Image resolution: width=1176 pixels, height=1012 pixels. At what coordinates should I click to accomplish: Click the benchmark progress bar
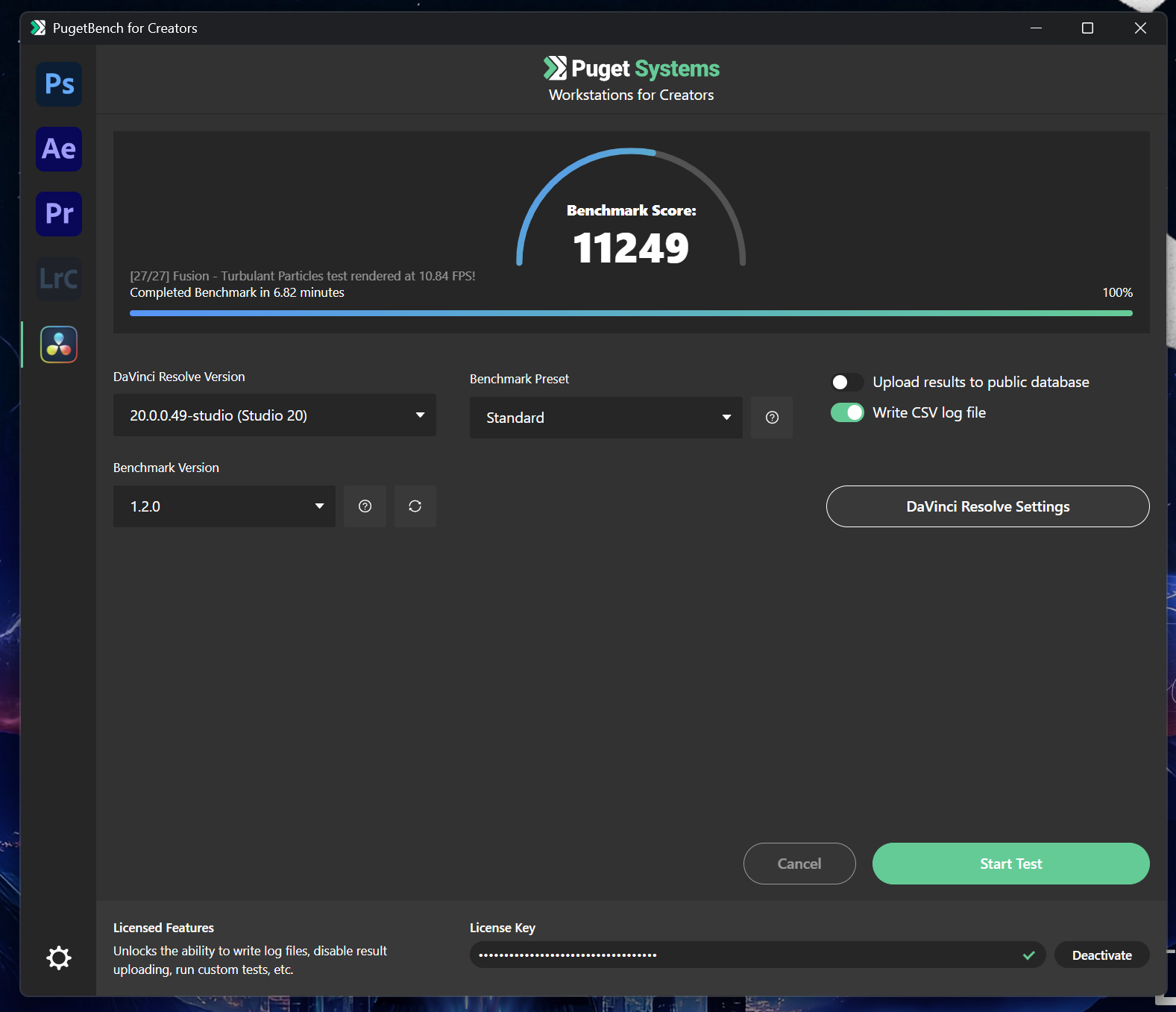631,313
